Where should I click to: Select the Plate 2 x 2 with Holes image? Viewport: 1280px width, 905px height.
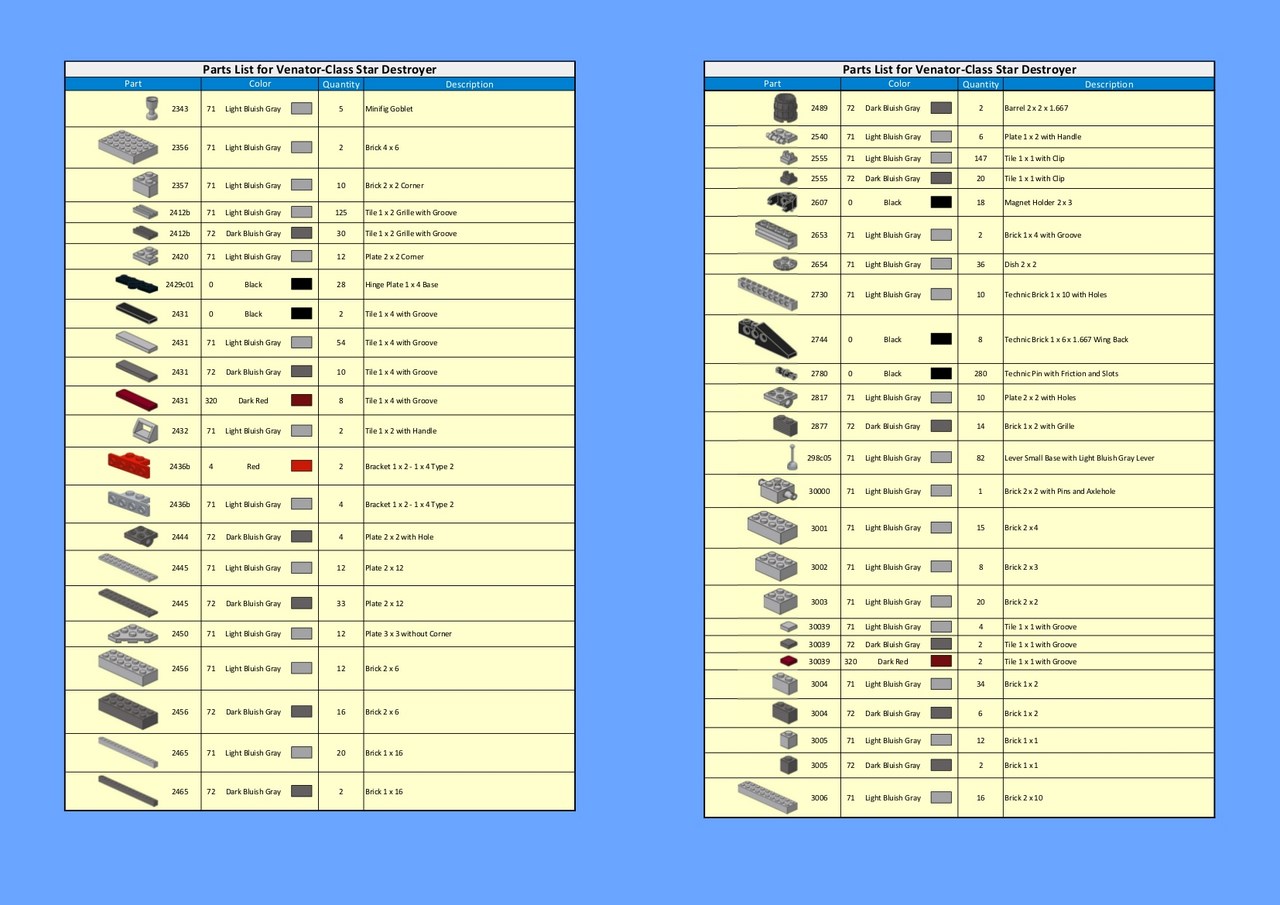coord(781,397)
